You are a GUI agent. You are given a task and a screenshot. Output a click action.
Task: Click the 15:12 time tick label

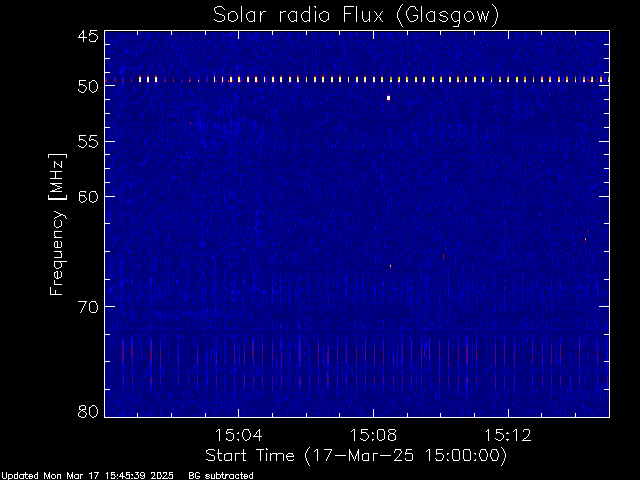click(508, 435)
